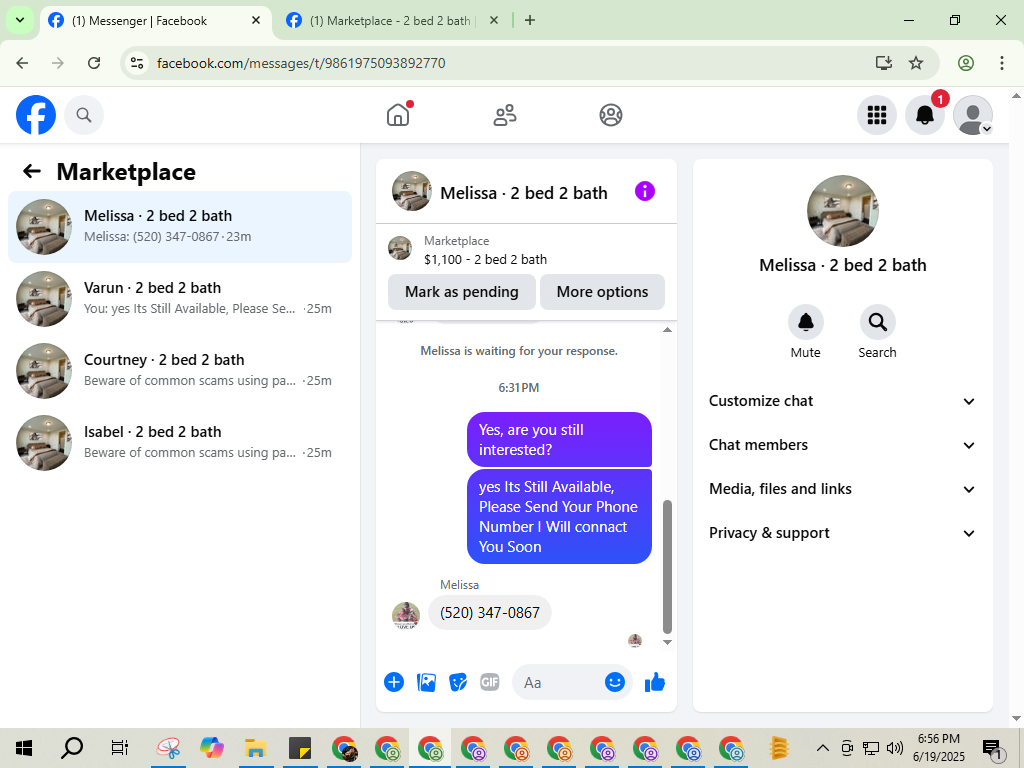This screenshot has width=1024, height=768.
Task: Click the chat scroll up arrow
Action: (667, 329)
